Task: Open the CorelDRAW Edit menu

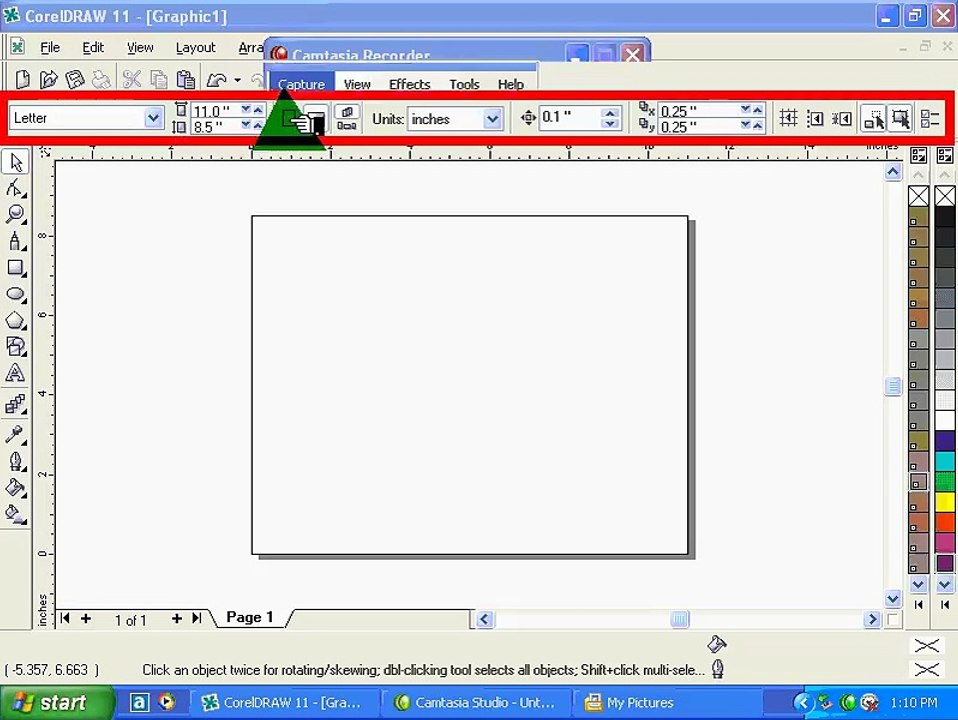Action: 93,48
